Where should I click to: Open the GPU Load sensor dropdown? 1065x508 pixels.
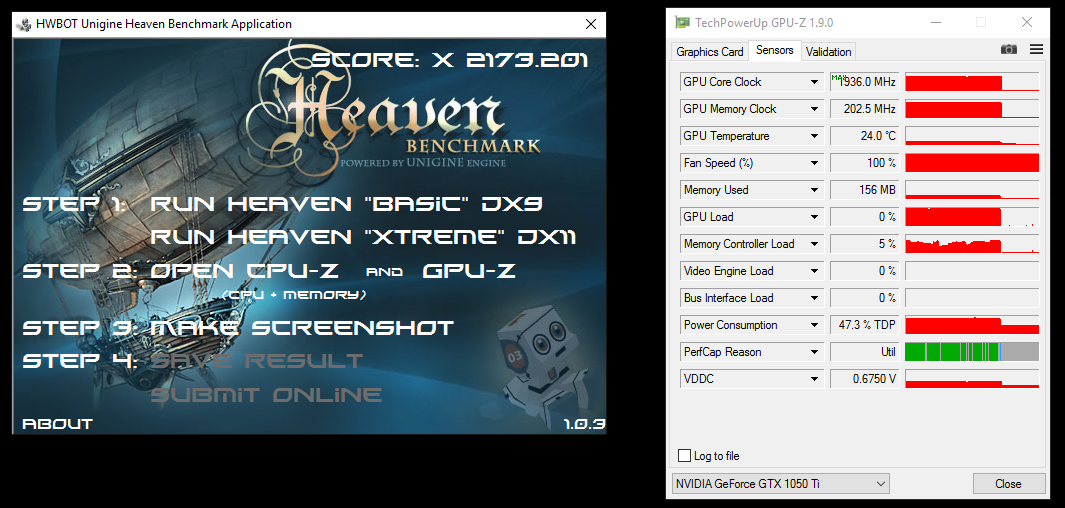[814, 217]
